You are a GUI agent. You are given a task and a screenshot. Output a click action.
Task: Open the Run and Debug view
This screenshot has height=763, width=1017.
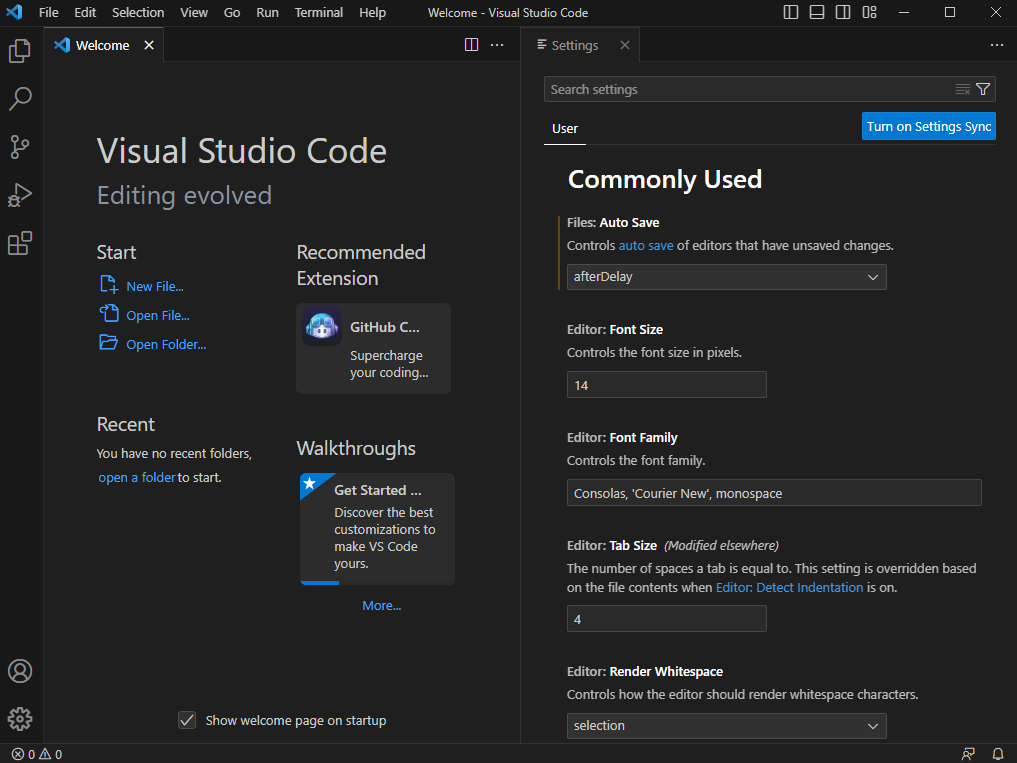coord(20,195)
